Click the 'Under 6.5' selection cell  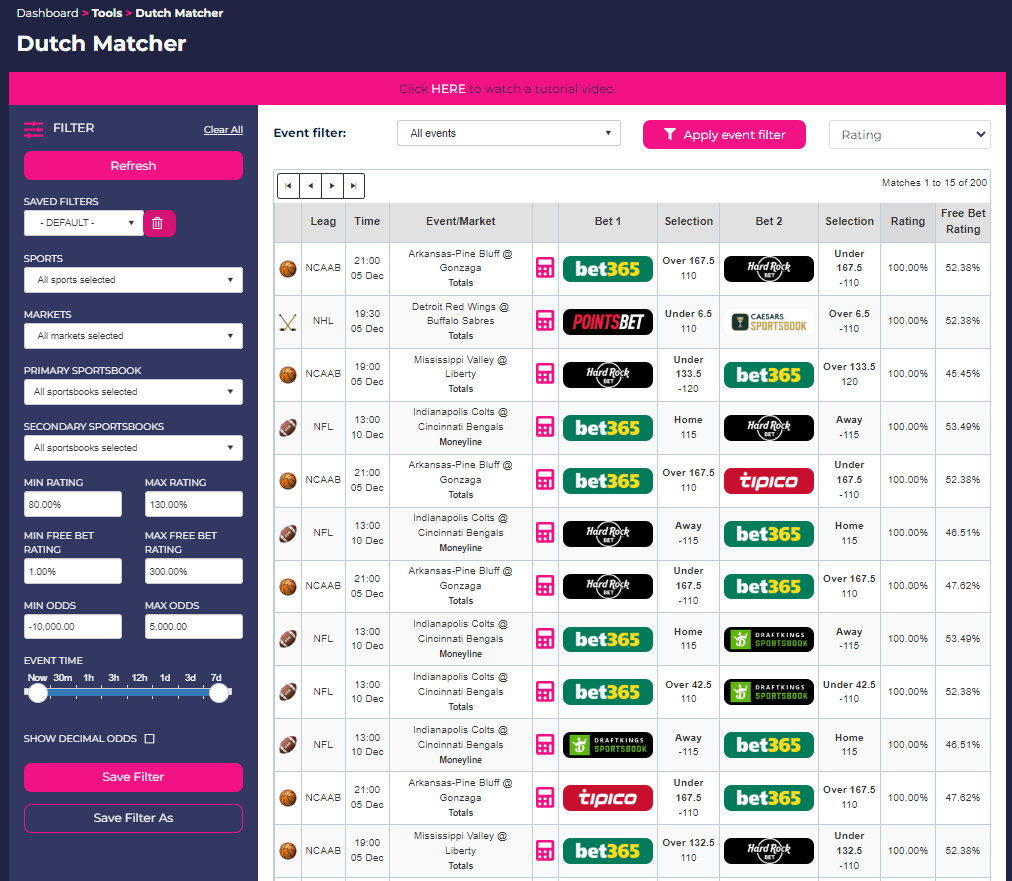(x=689, y=321)
